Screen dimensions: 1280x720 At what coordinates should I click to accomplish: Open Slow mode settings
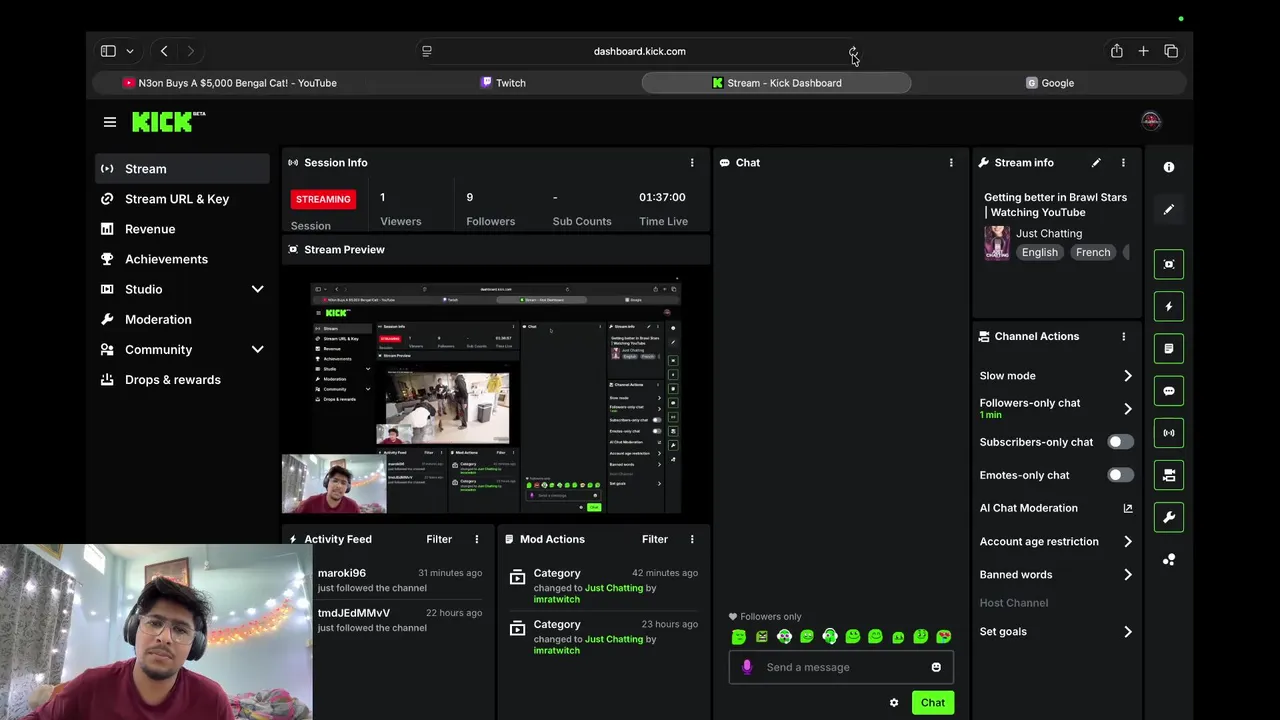point(1056,376)
